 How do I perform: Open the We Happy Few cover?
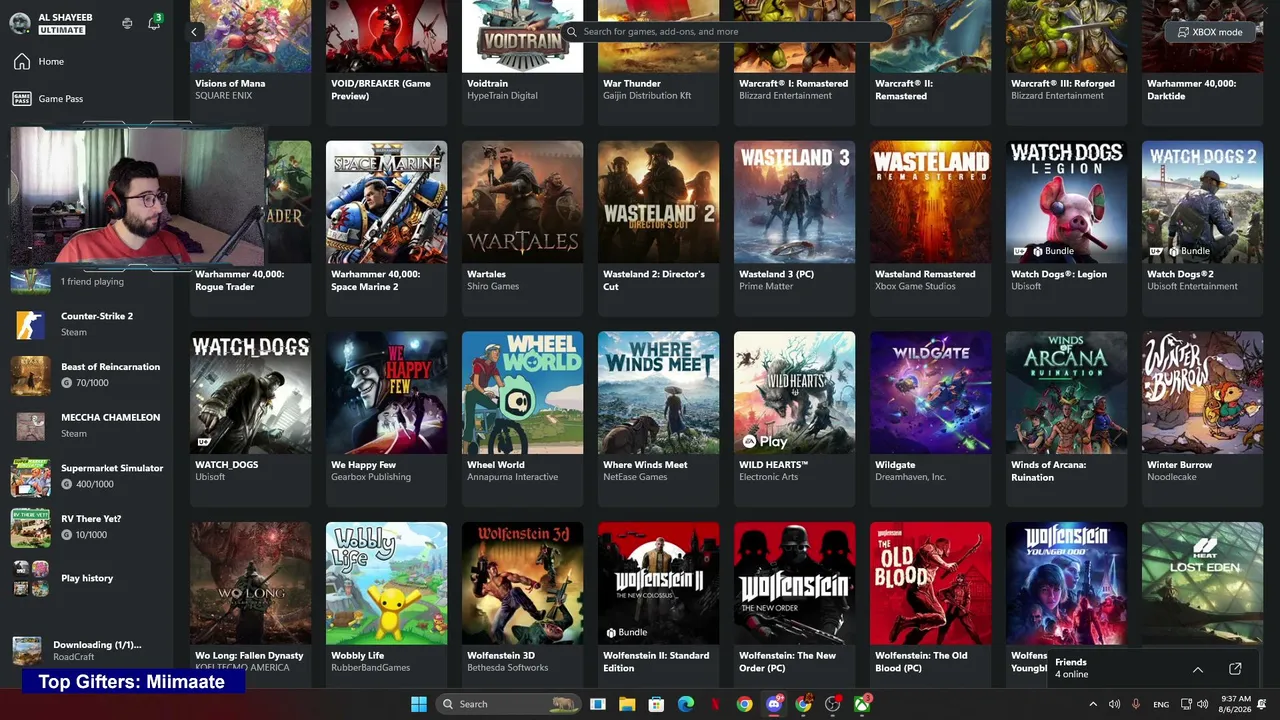coord(386,393)
